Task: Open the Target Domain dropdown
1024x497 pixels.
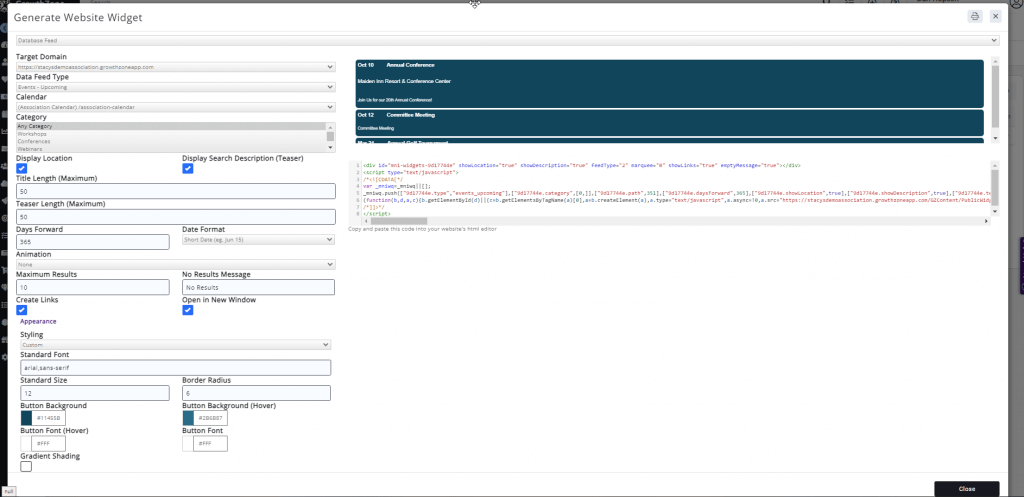Action: point(176,67)
